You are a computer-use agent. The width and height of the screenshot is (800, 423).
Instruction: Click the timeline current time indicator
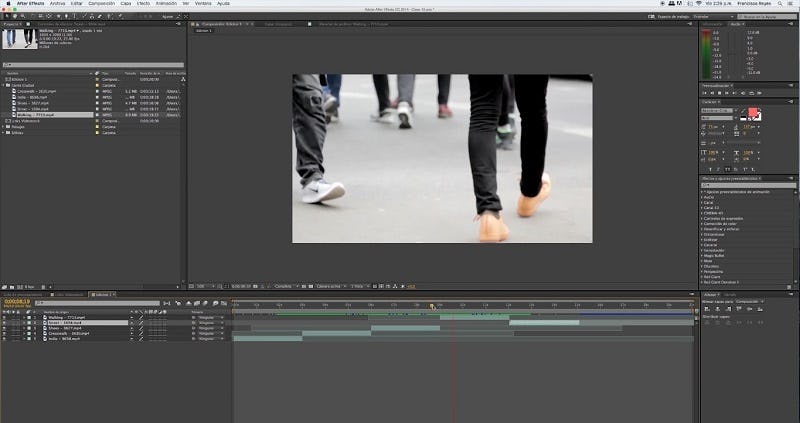pos(432,307)
